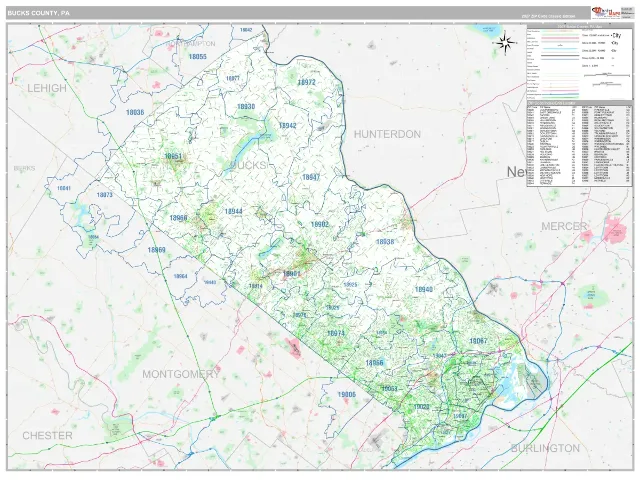The height and width of the screenshot is (480, 640).
Task: Select ZIP code 18055 label
Action: (198, 57)
